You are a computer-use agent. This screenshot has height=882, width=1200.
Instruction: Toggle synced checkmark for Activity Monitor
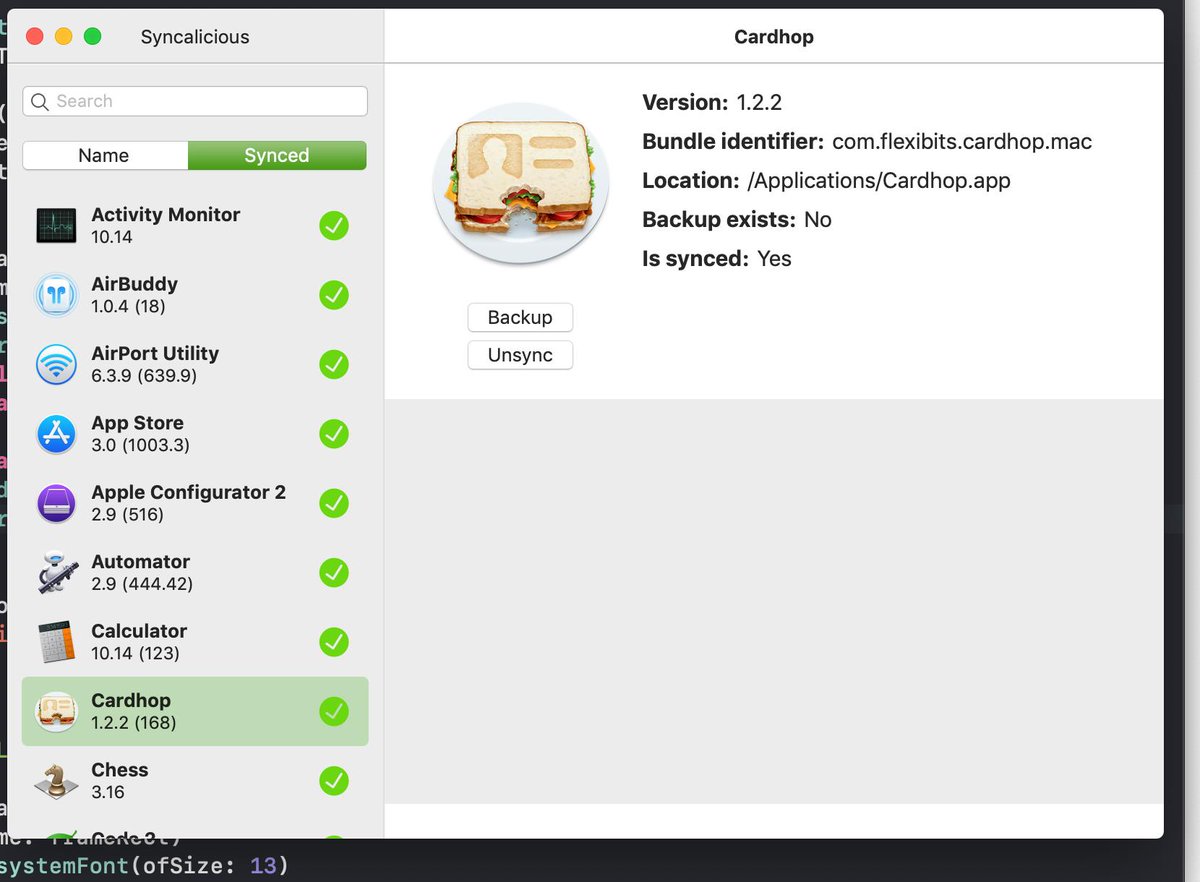point(334,226)
